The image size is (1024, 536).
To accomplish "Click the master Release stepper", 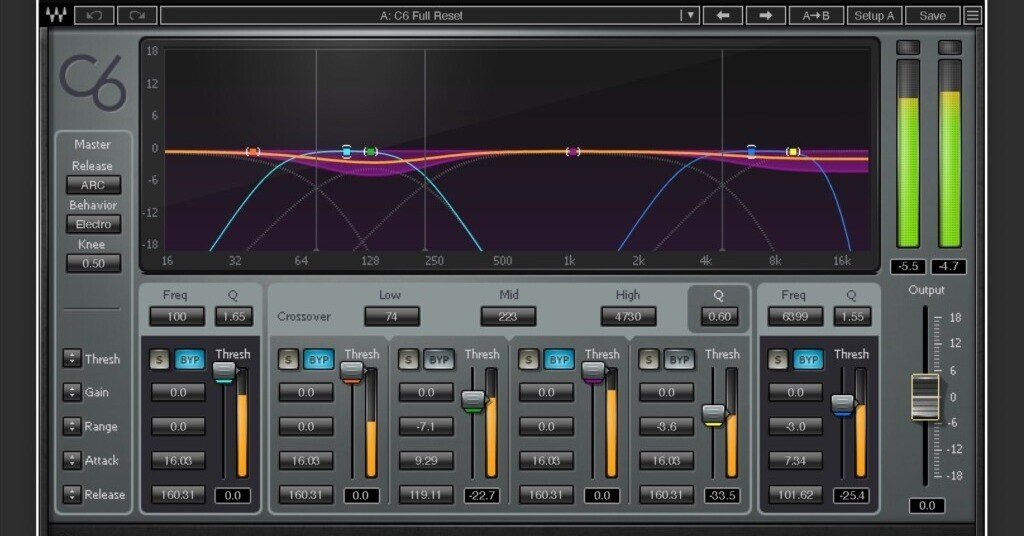I will 72,494.
